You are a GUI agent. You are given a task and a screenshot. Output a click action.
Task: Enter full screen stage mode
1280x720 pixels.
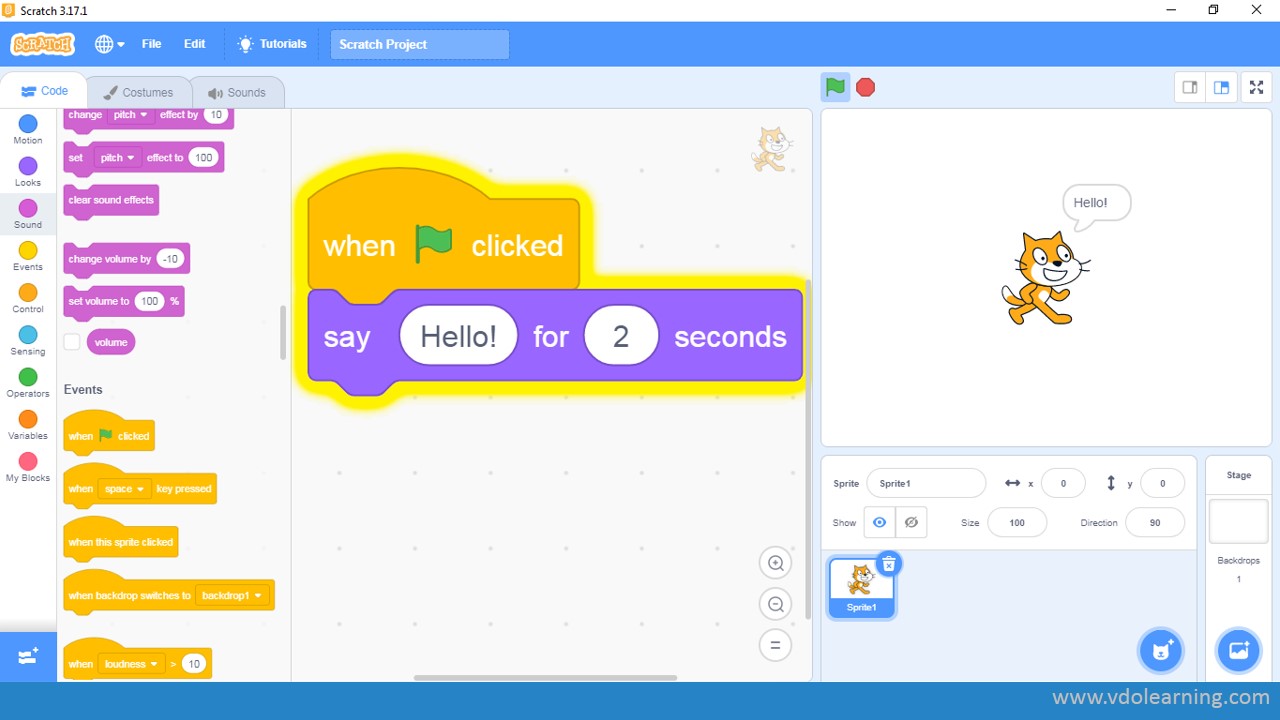(1256, 87)
